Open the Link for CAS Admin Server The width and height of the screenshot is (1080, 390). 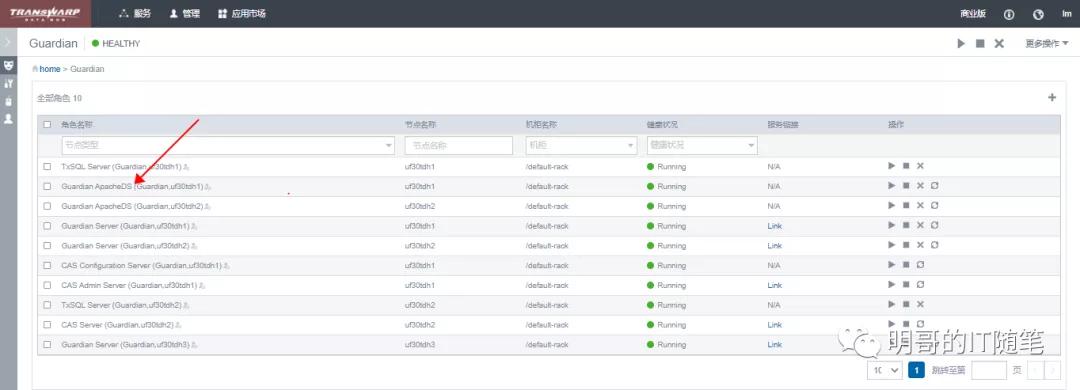click(x=774, y=285)
